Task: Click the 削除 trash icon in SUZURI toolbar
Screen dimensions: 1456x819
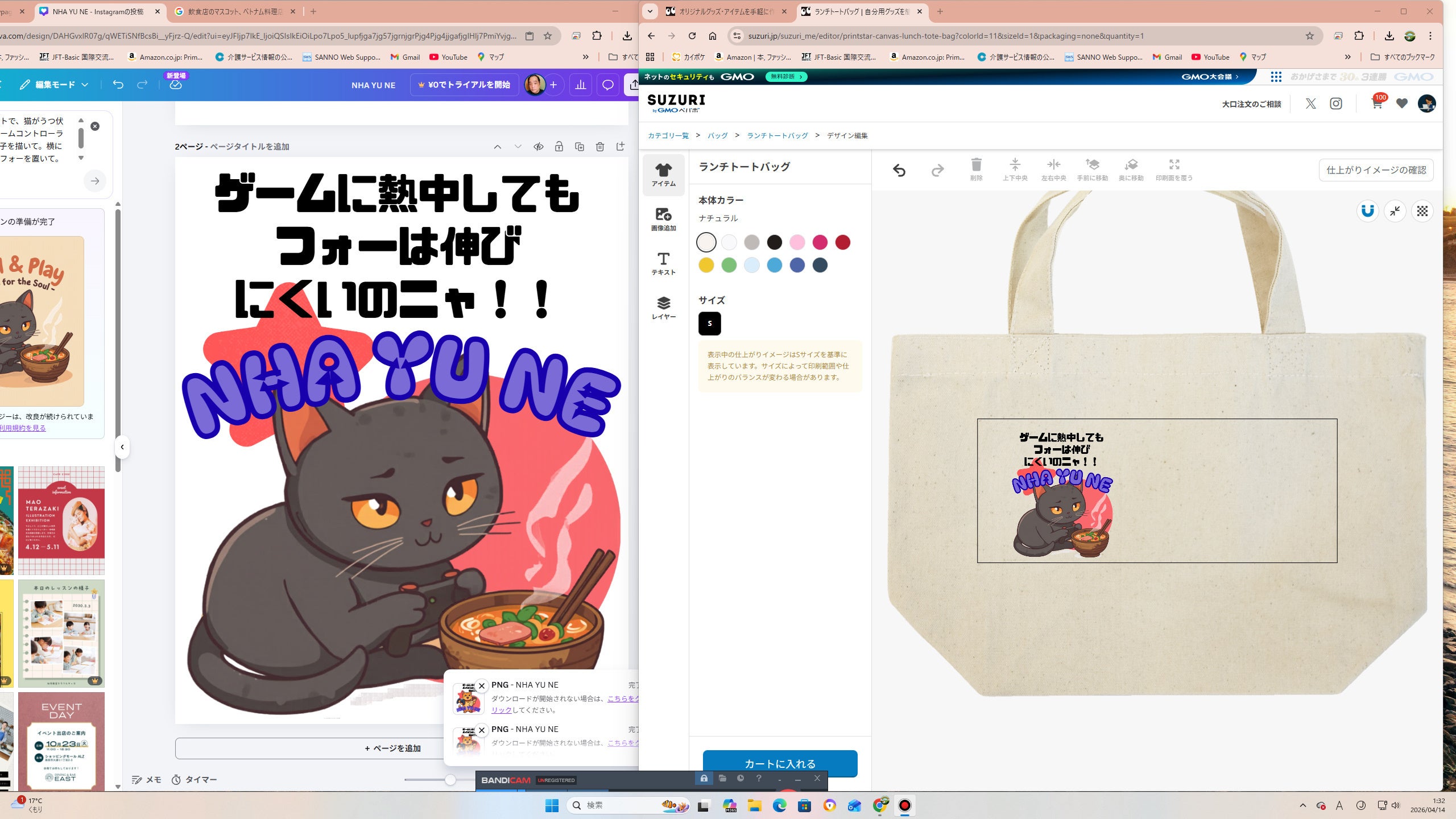Action: tap(976, 169)
